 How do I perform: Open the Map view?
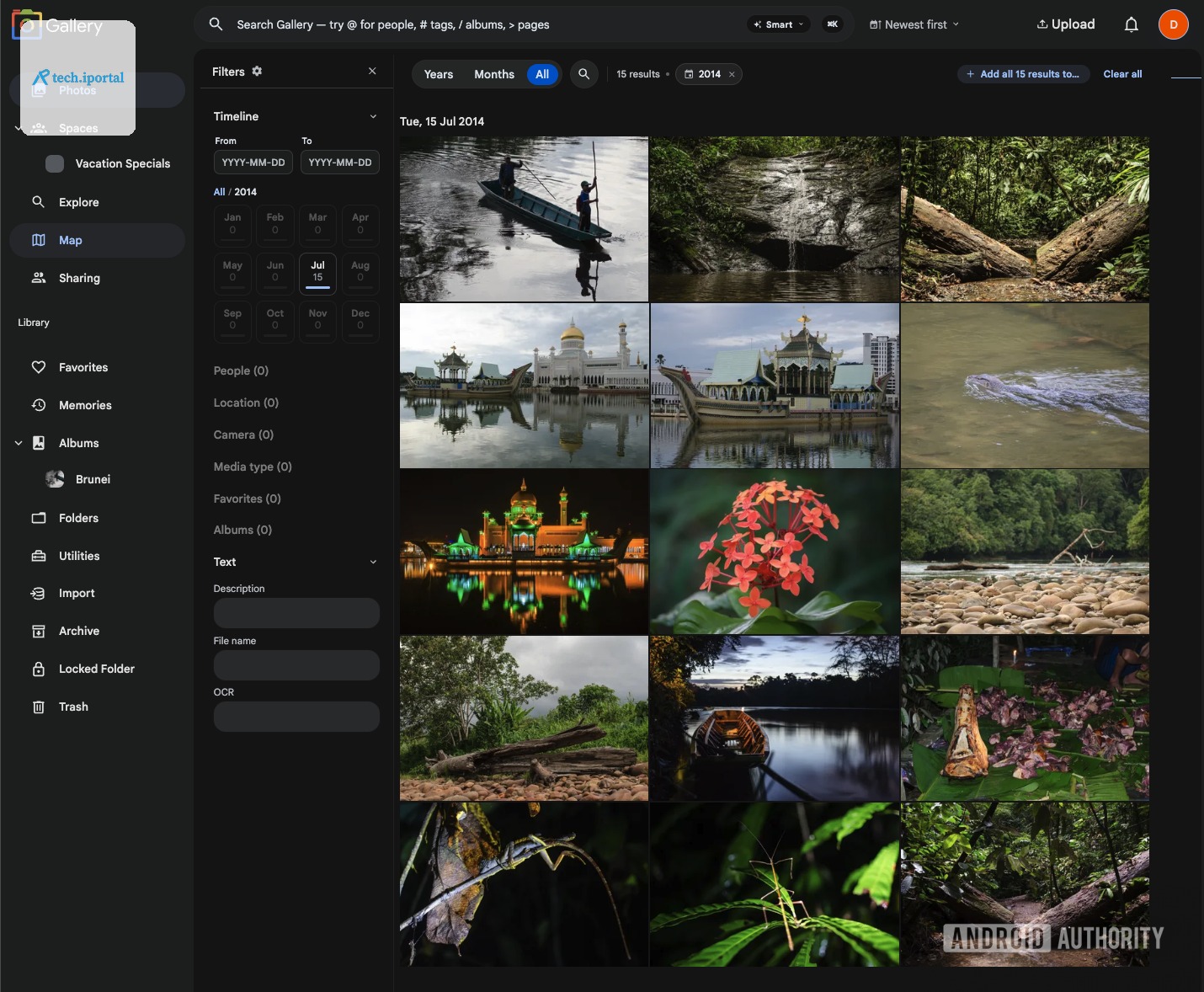coord(97,240)
